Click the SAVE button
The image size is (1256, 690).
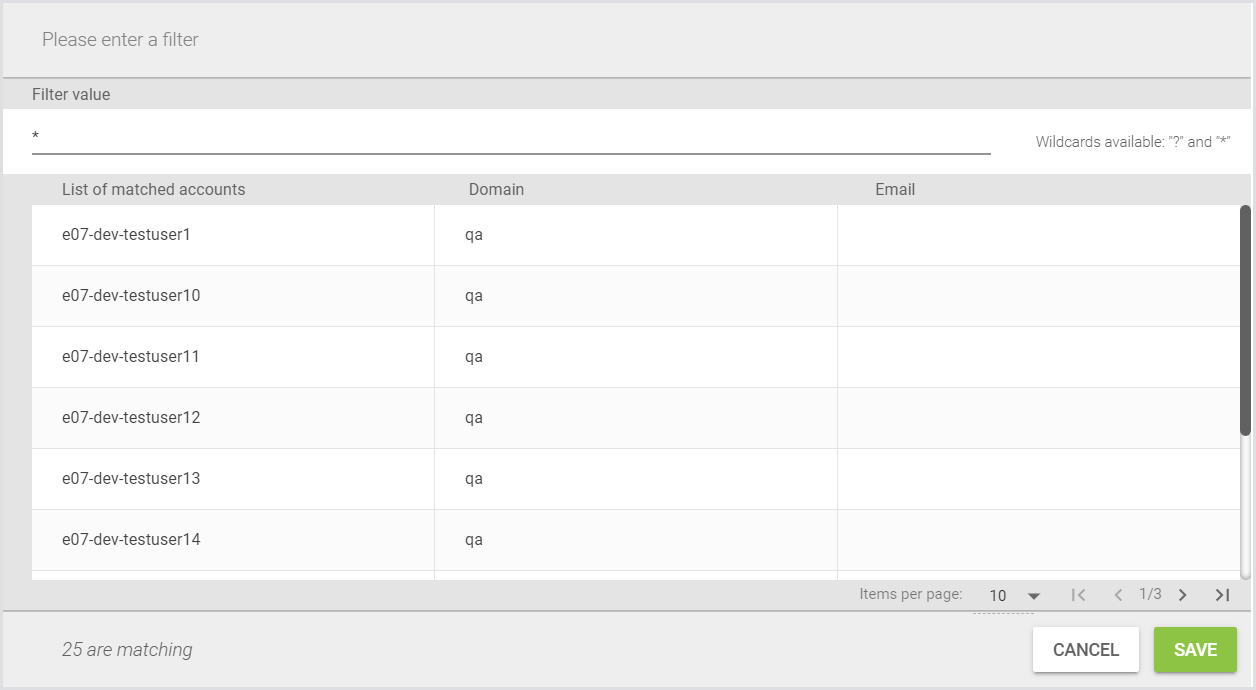[1195, 650]
